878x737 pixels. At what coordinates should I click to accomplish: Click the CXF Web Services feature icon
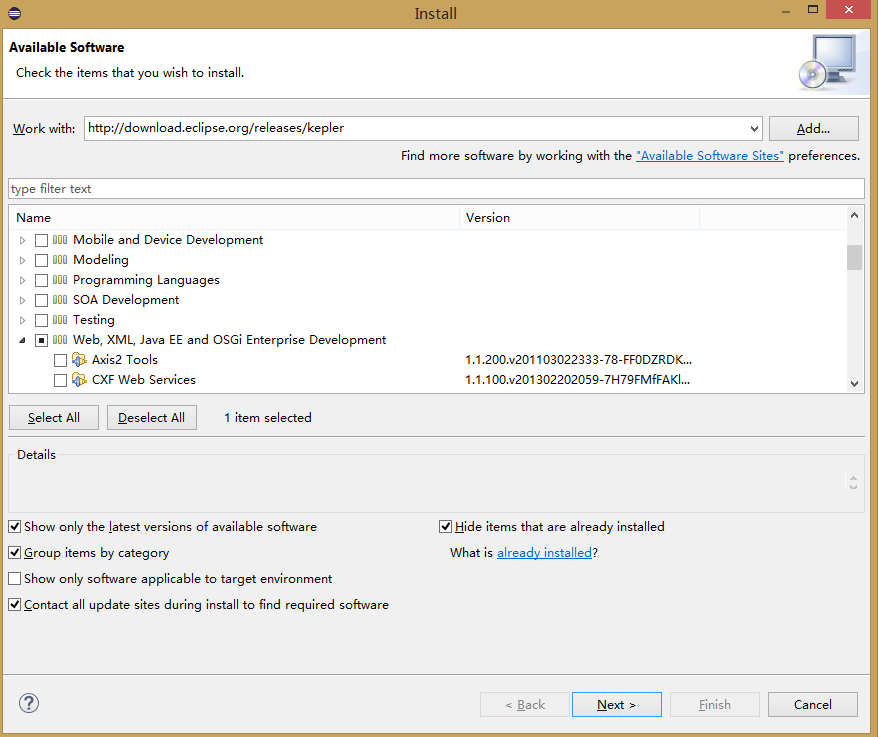[80, 380]
